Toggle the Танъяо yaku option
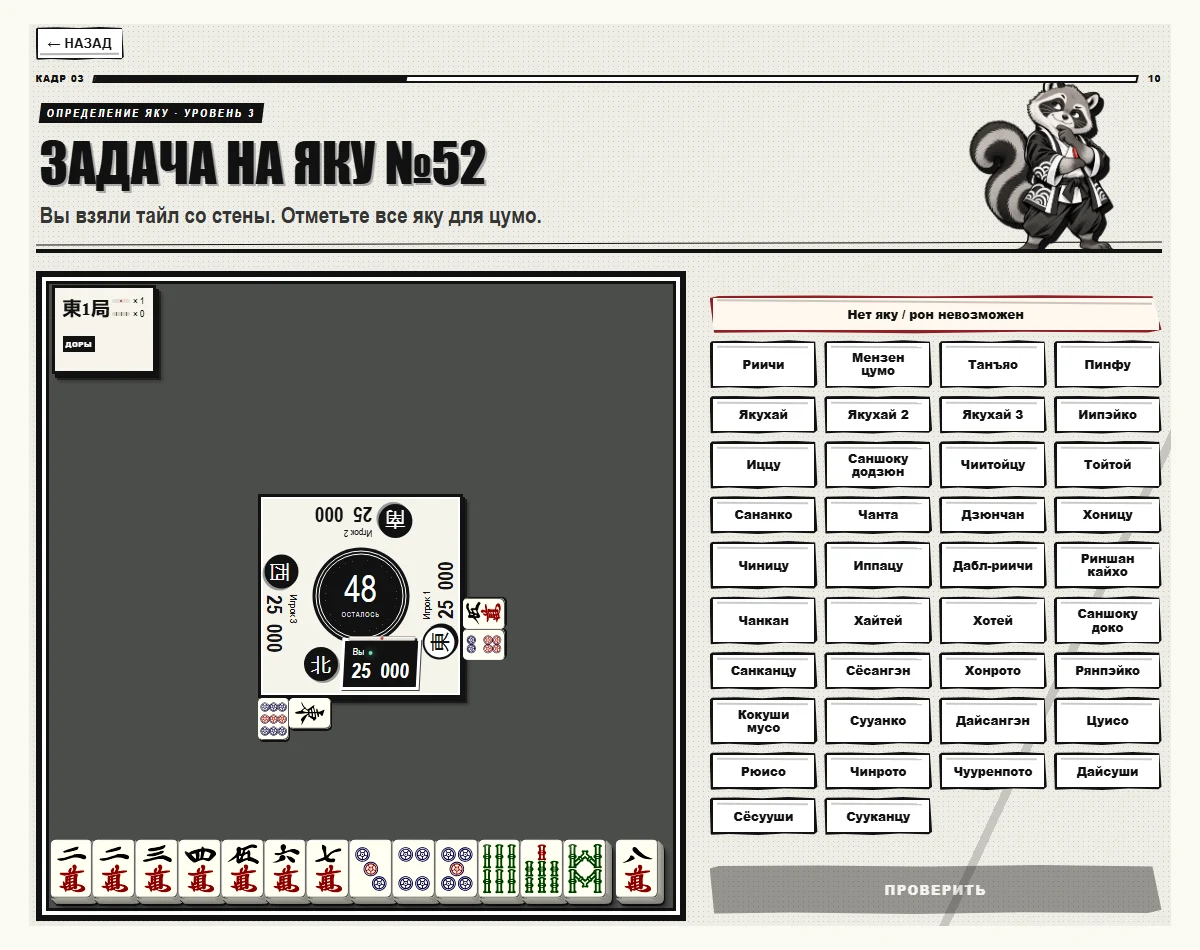The height and width of the screenshot is (950, 1200). [x=992, y=365]
